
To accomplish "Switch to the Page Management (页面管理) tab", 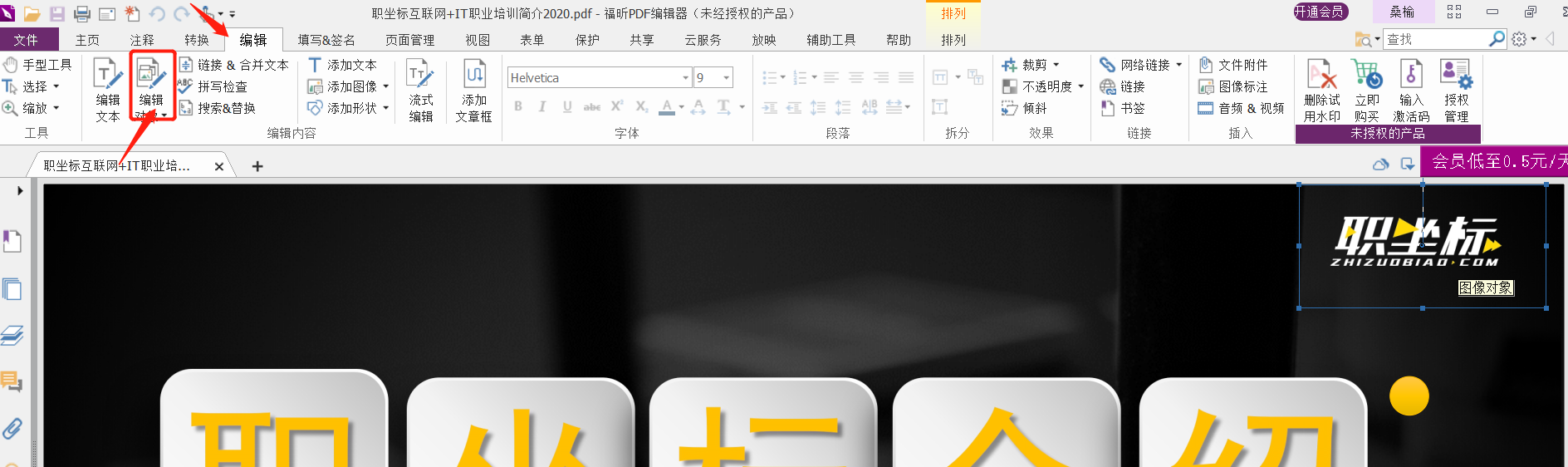I will pos(409,40).
